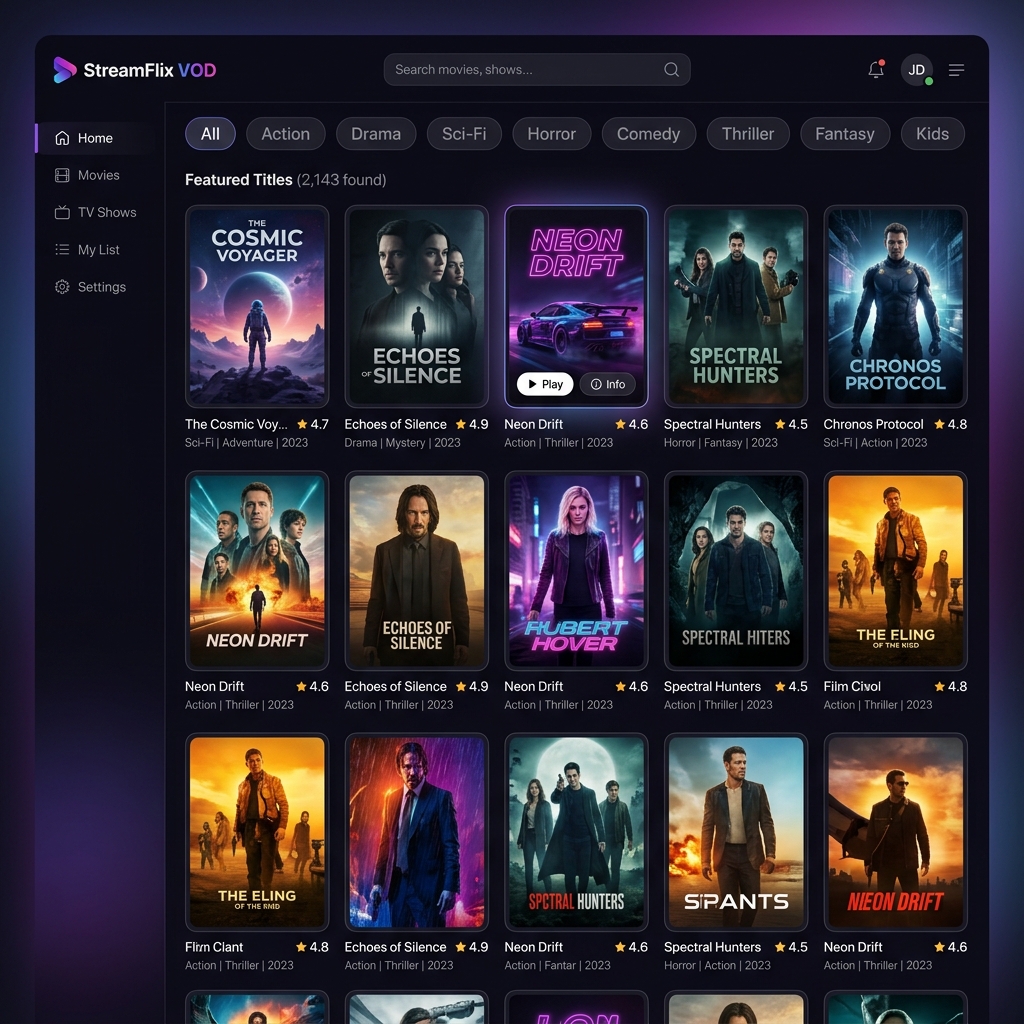This screenshot has width=1024, height=1024.
Task: Select the All genre filter
Action: pyautogui.click(x=210, y=134)
